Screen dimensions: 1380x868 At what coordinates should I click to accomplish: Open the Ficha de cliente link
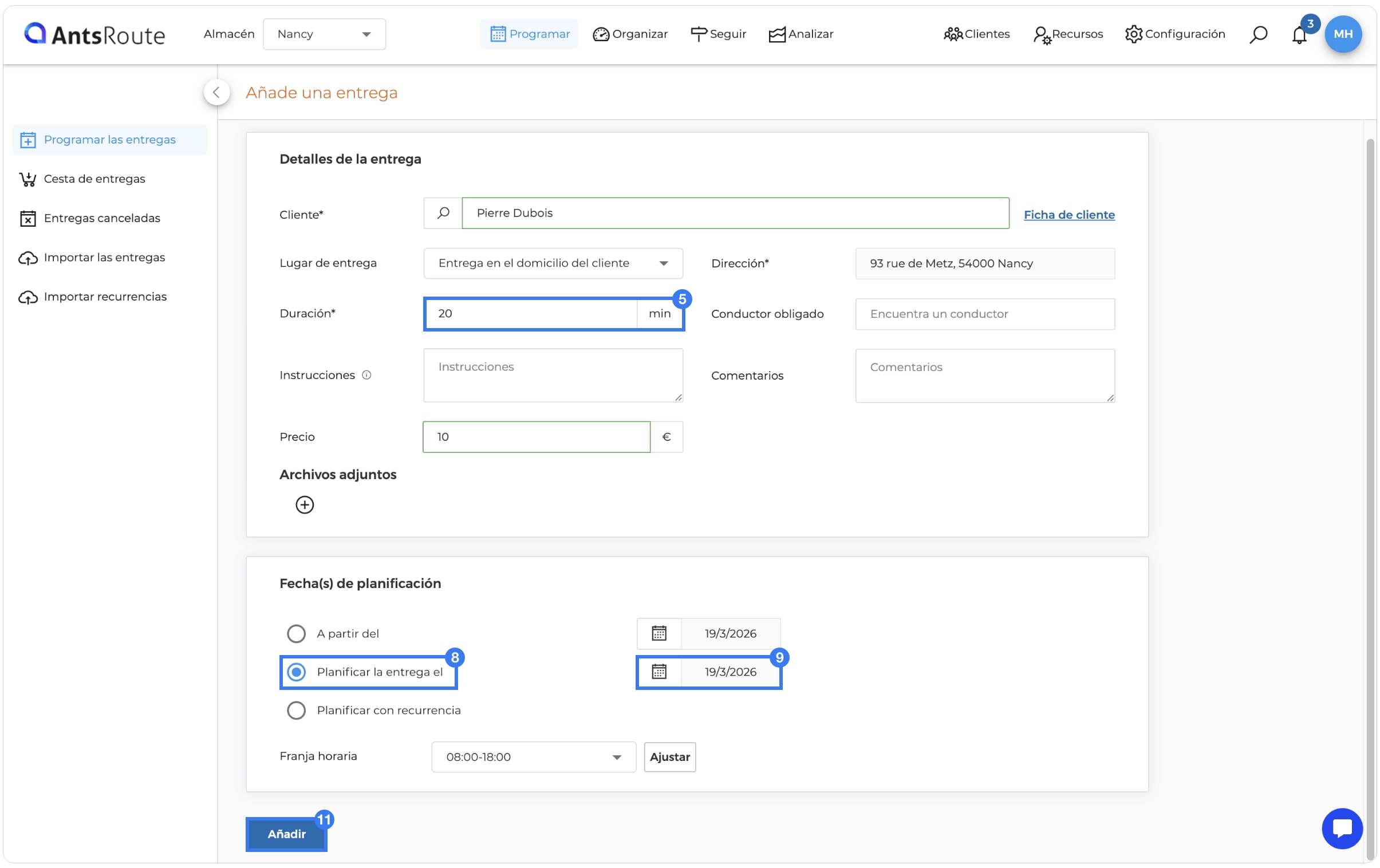(1069, 215)
